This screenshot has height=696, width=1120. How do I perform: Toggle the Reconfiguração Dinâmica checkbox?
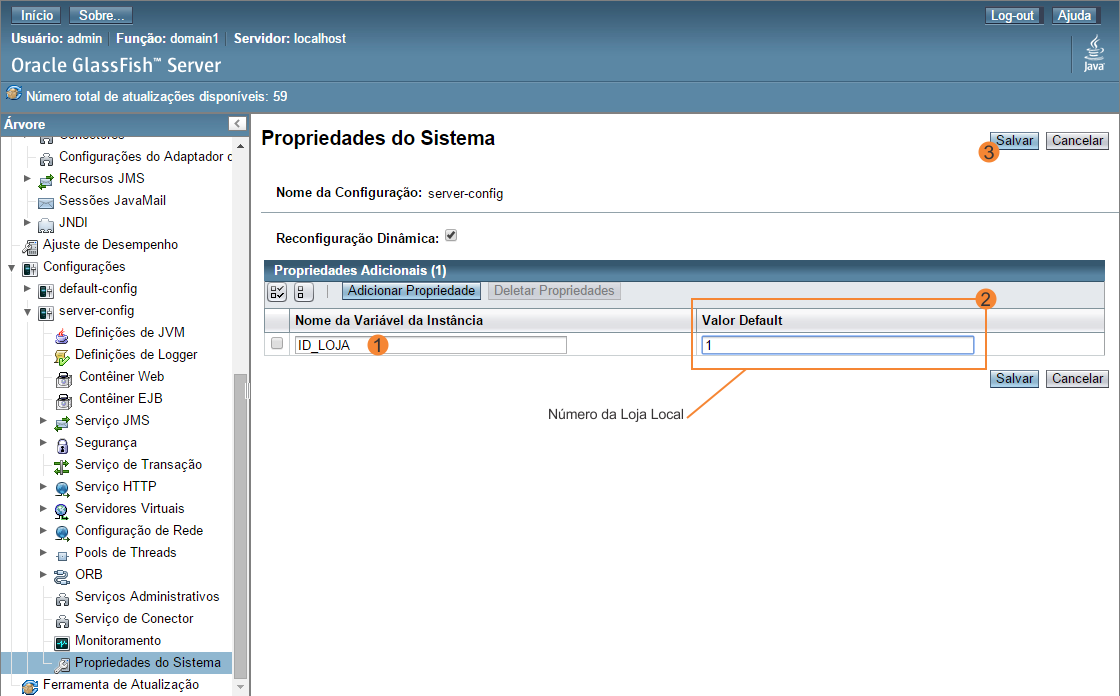[451, 236]
